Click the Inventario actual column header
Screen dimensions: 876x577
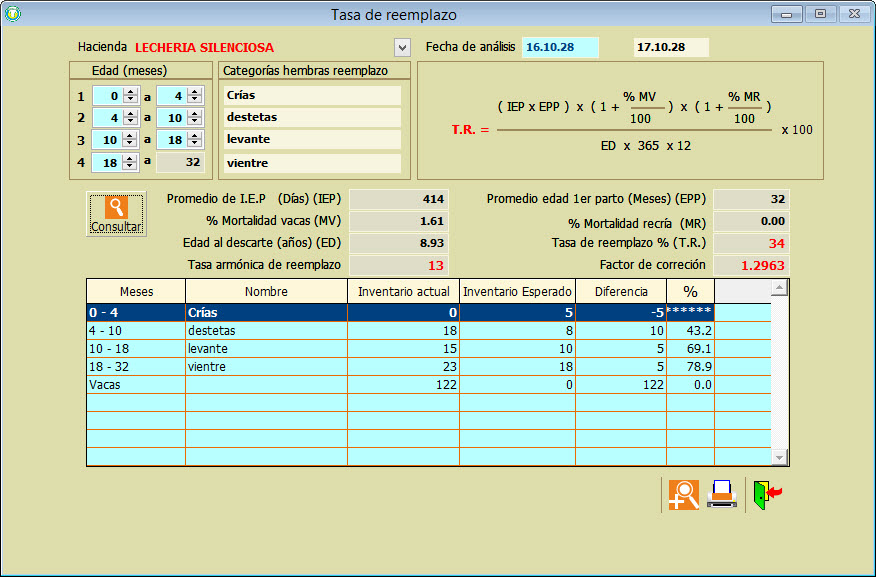pos(403,292)
